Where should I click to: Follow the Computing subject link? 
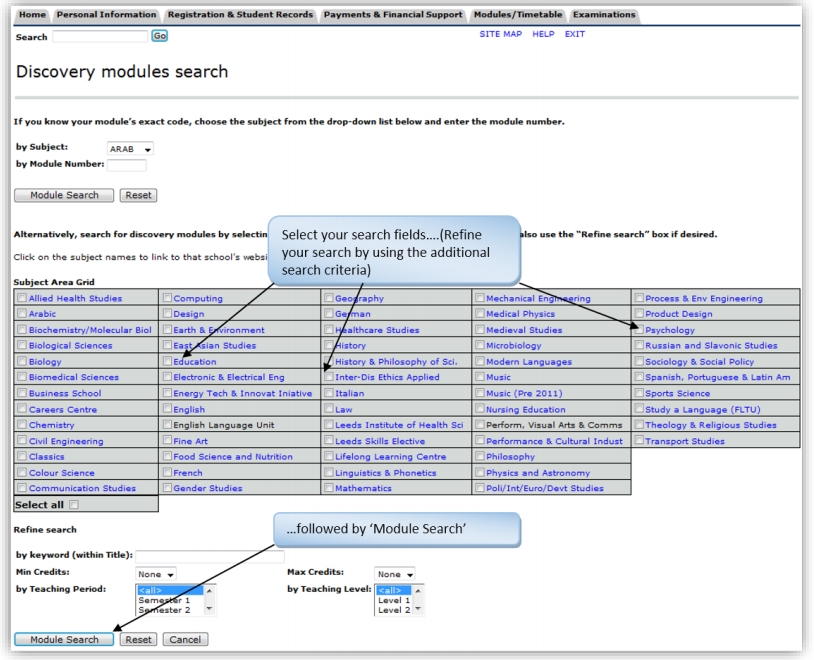click(198, 298)
